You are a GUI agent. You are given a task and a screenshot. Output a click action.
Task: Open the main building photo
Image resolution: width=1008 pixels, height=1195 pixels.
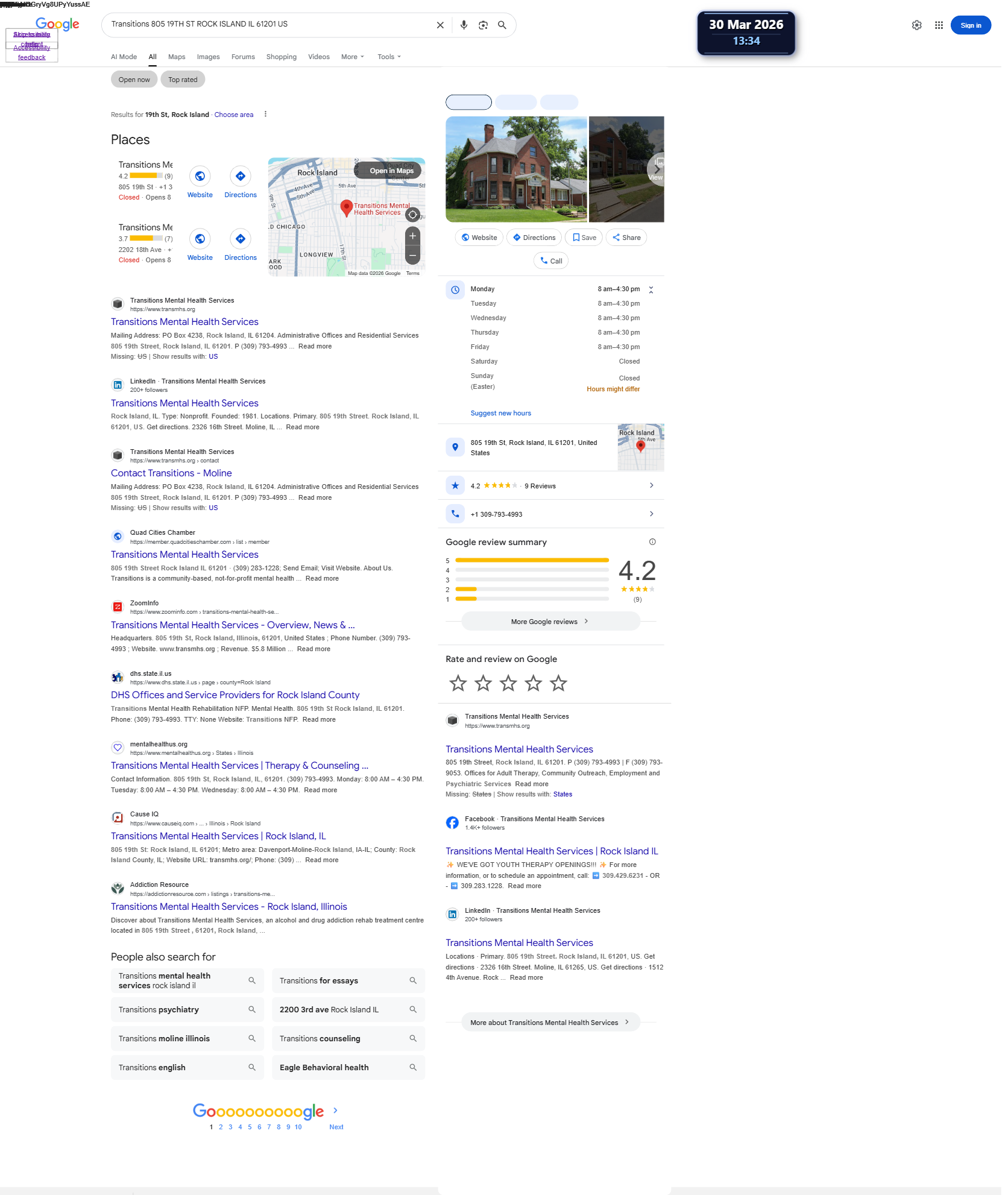[x=516, y=169]
